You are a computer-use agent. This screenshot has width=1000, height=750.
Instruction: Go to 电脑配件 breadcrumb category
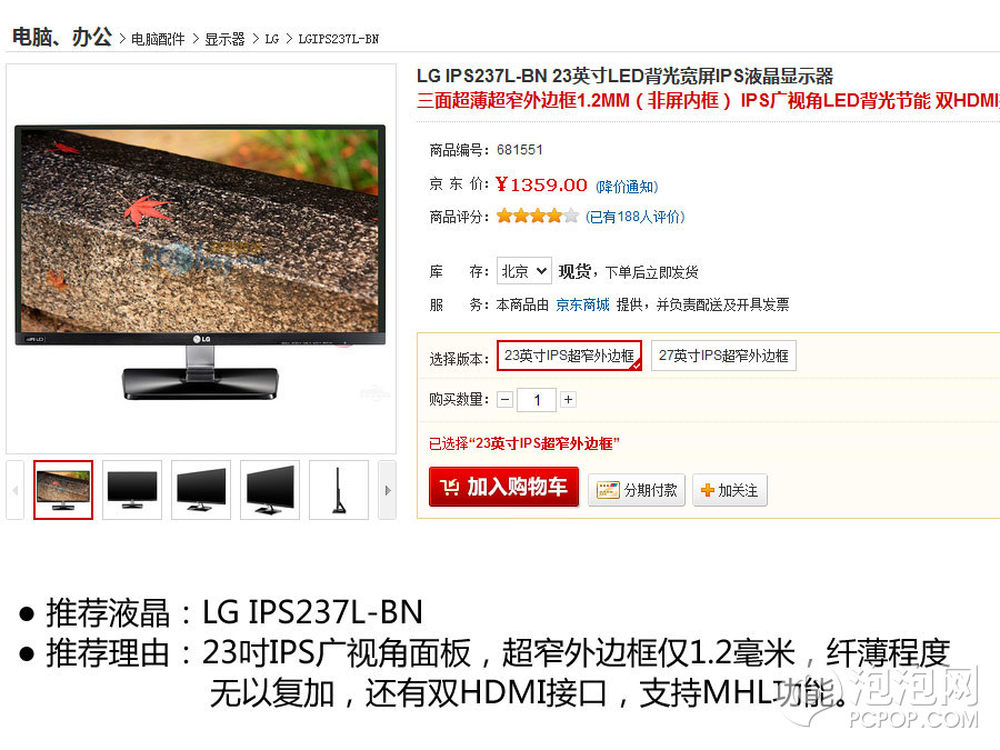click(158, 39)
